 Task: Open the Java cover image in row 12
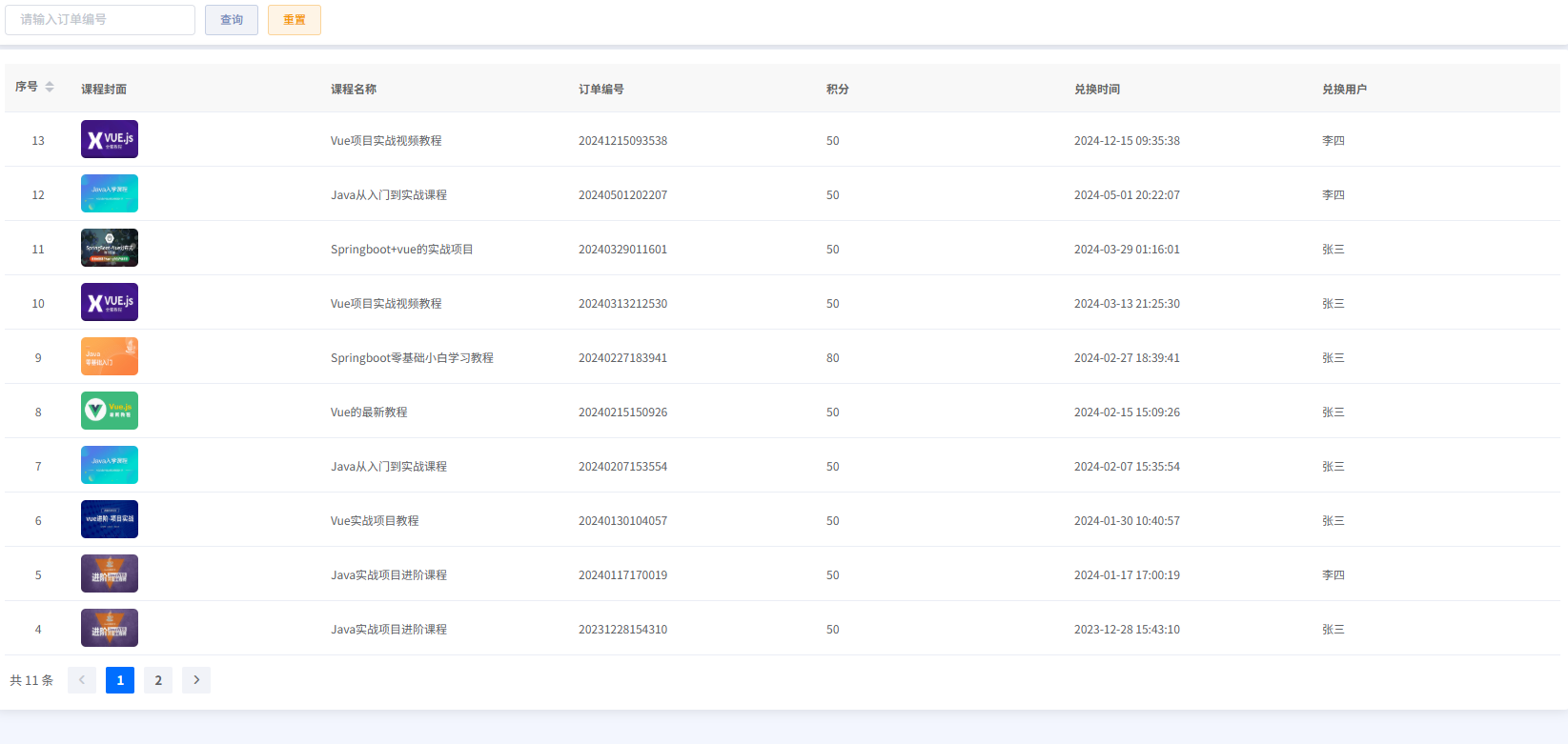(110, 193)
